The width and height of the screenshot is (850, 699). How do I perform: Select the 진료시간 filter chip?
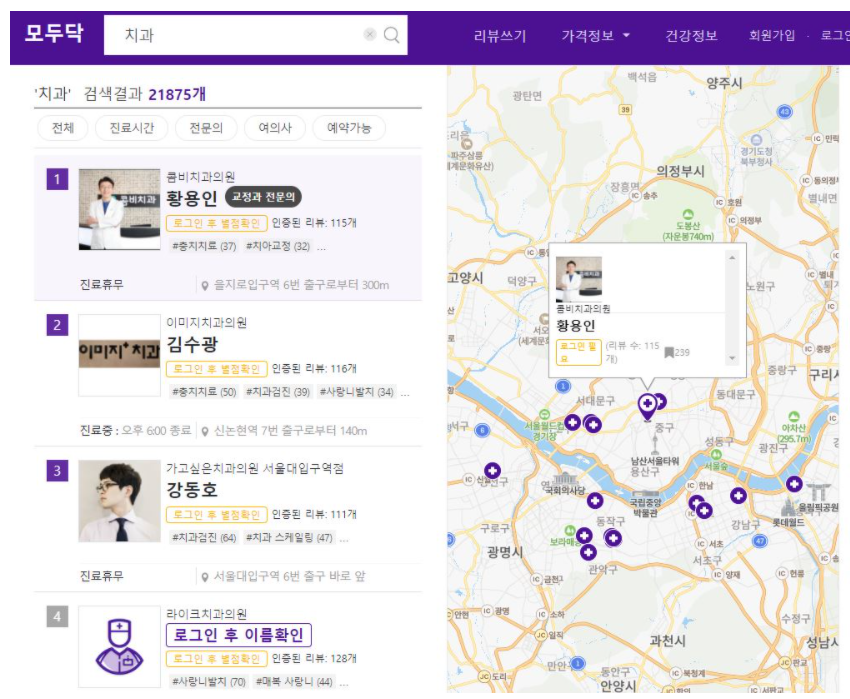click(x=132, y=128)
